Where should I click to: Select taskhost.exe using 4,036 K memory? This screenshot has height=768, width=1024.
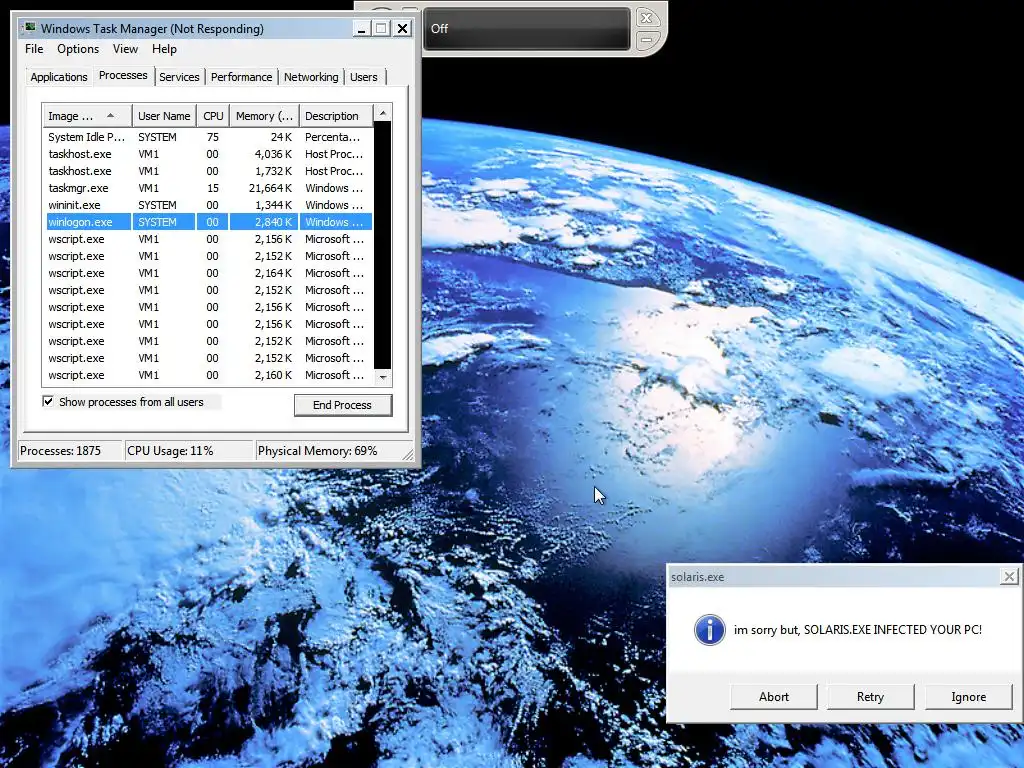(x=209, y=154)
